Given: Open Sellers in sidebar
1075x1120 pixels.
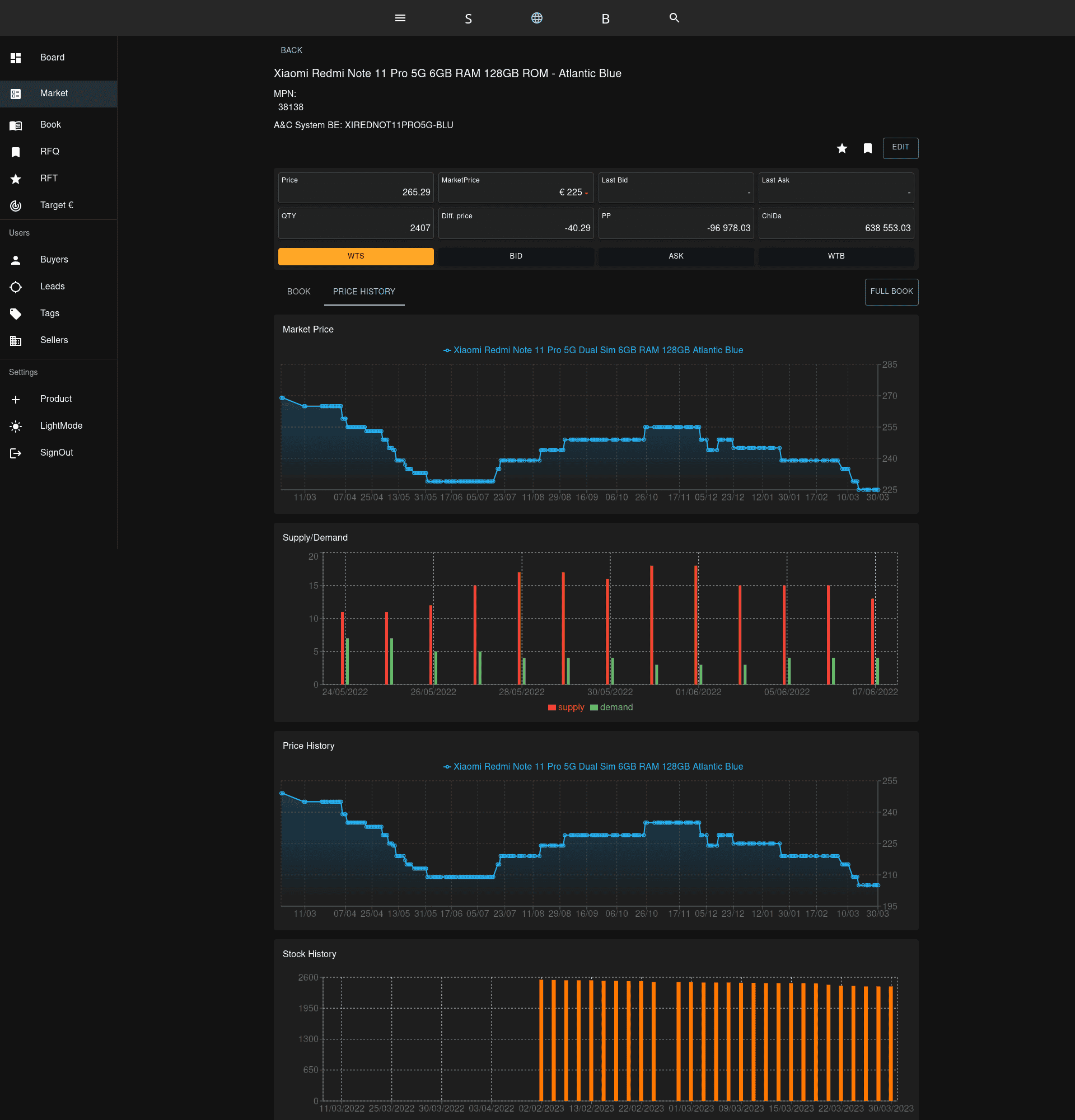Looking at the screenshot, I should tap(58, 340).
